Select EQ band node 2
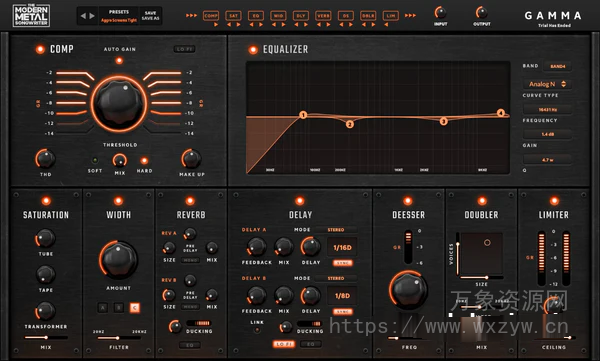The image size is (600, 361). tap(349, 124)
